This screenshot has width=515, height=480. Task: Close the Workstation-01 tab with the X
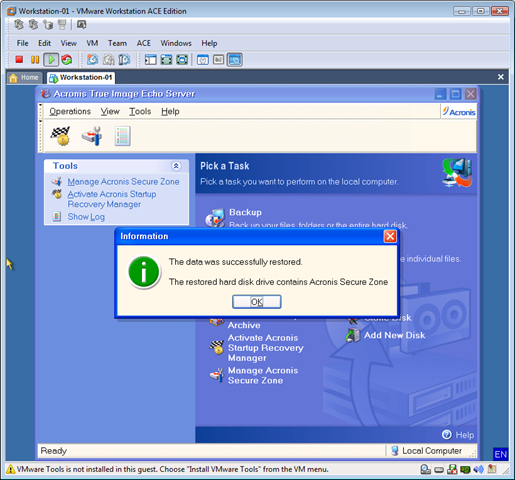pyautogui.click(x=501, y=77)
